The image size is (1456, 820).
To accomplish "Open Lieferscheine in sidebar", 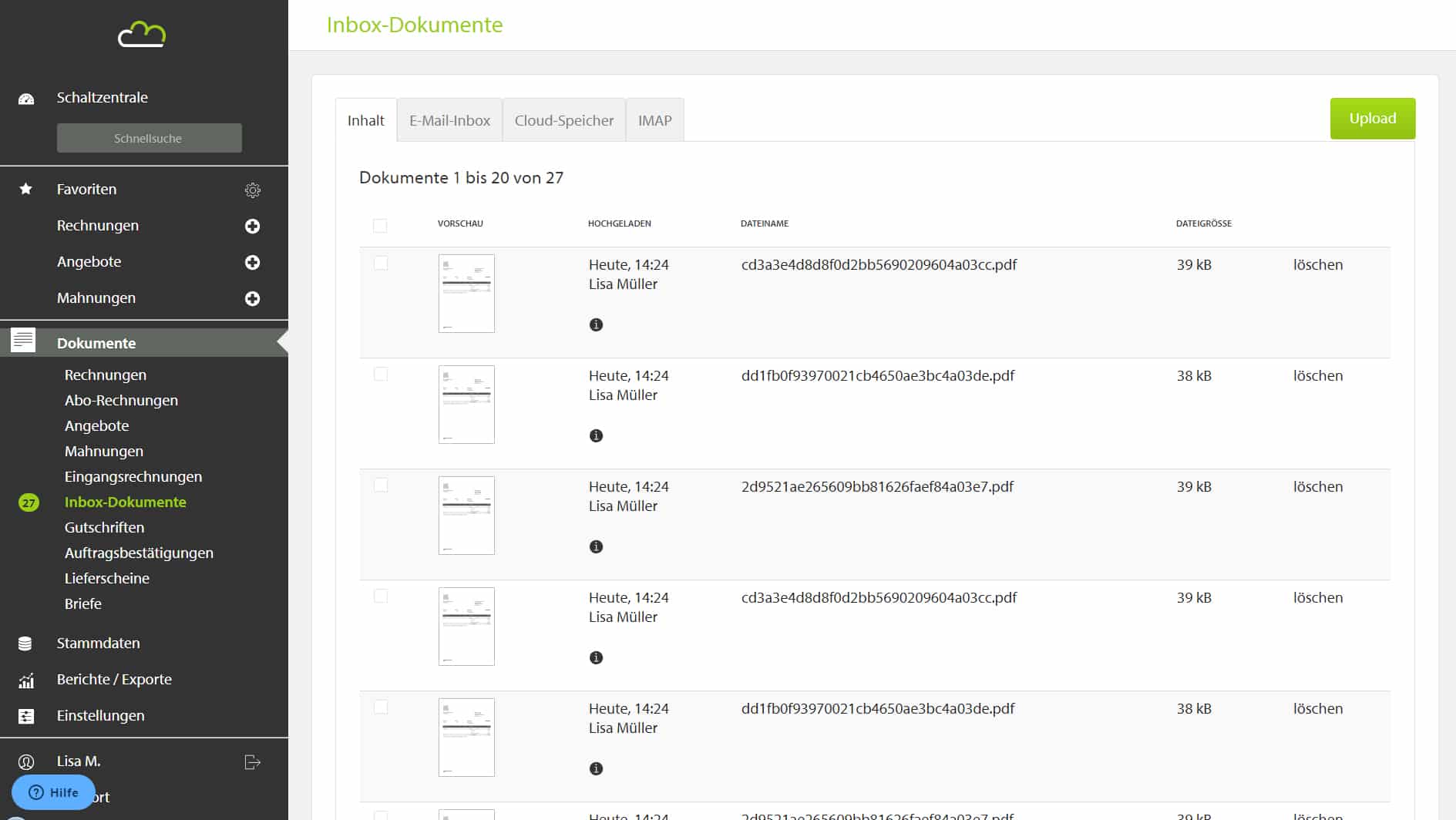I will pos(107,578).
